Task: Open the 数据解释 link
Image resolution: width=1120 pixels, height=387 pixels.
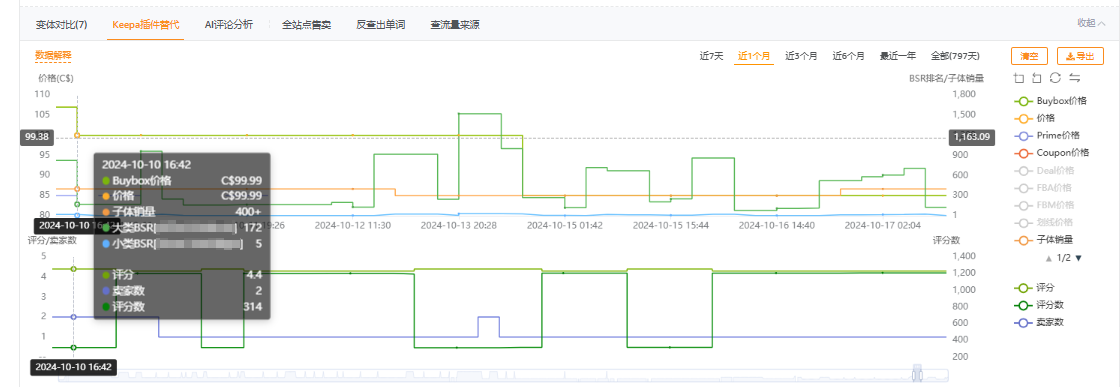Action: tap(54, 55)
